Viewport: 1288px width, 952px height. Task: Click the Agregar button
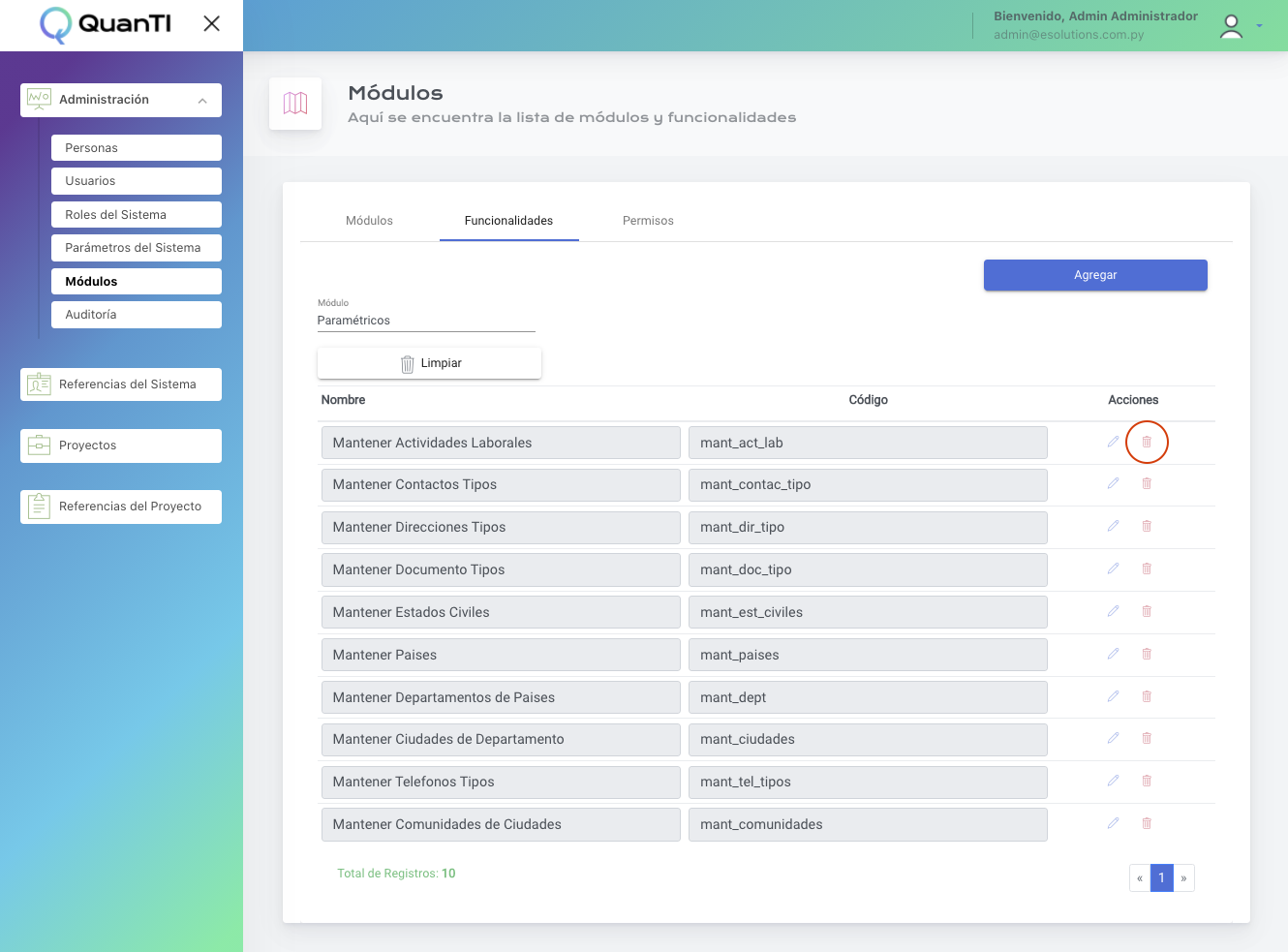tap(1095, 275)
